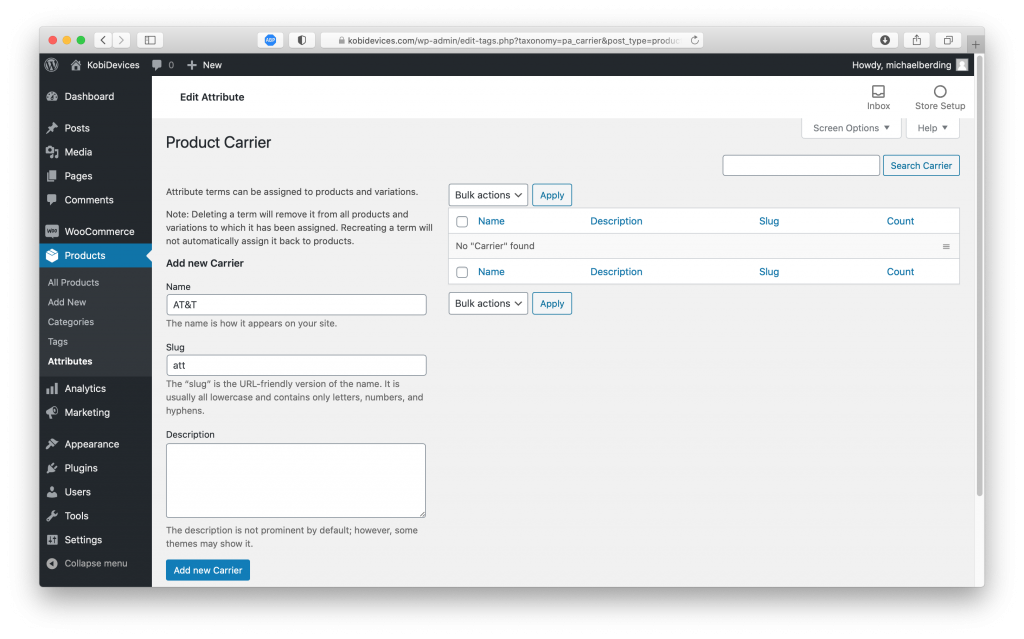Click the Collapse menu arrow icon
Screen dimensions: 1024x639
52,563
